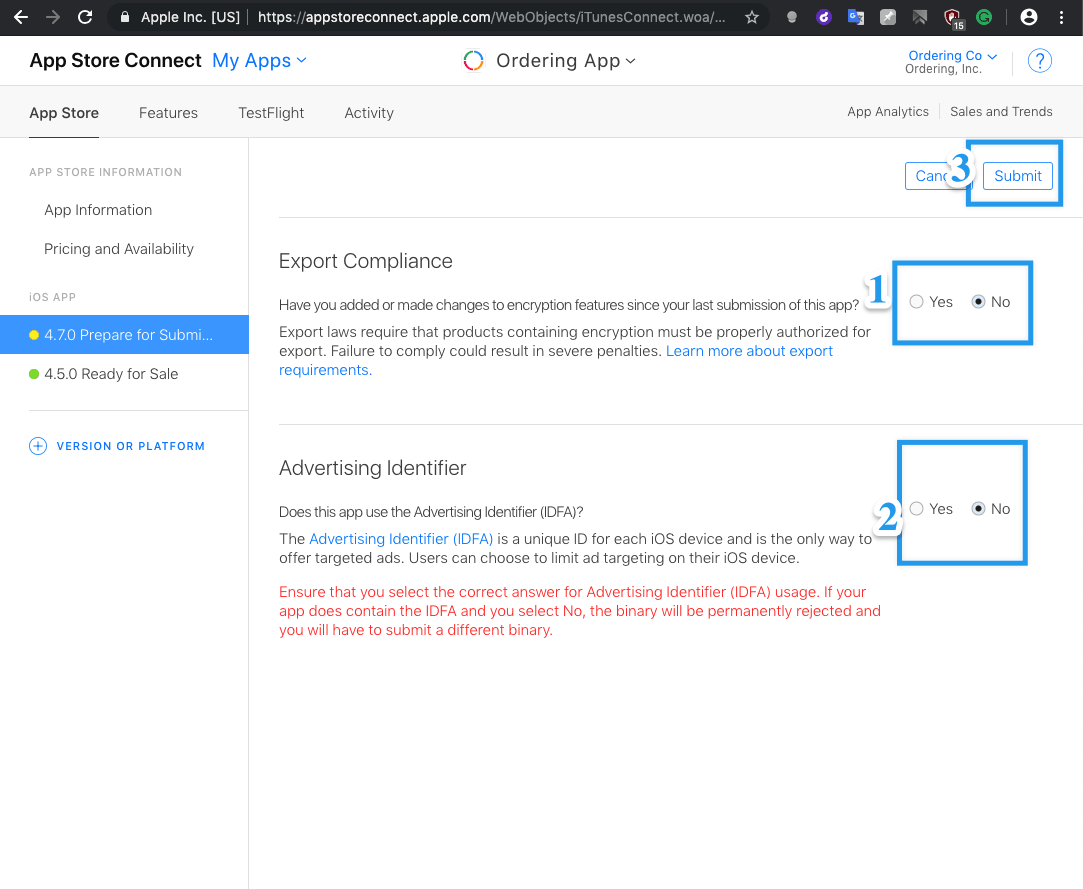Click the pin extension icon
This screenshot has width=1083, height=889.
coord(888,17)
